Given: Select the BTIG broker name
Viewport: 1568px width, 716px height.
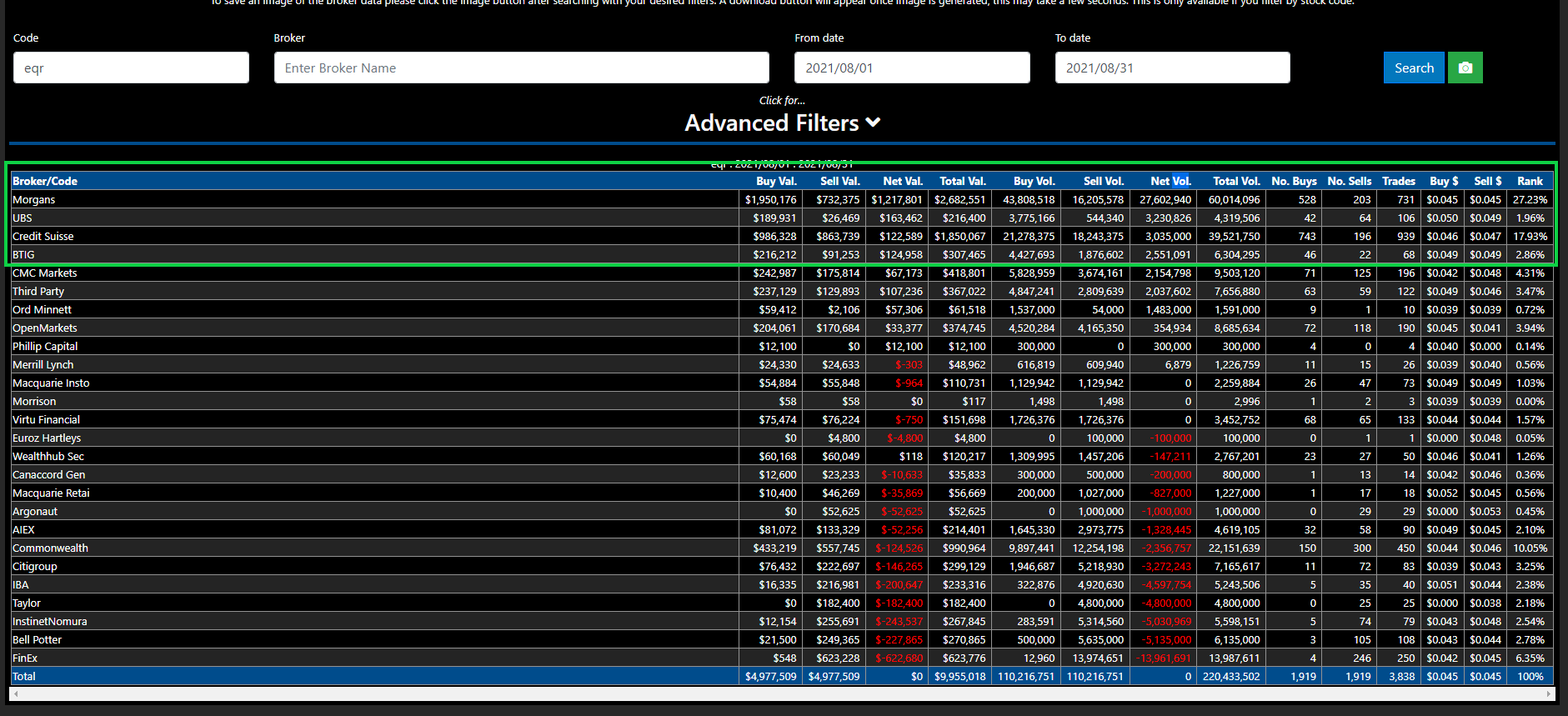Looking at the screenshot, I should coord(23,255).
